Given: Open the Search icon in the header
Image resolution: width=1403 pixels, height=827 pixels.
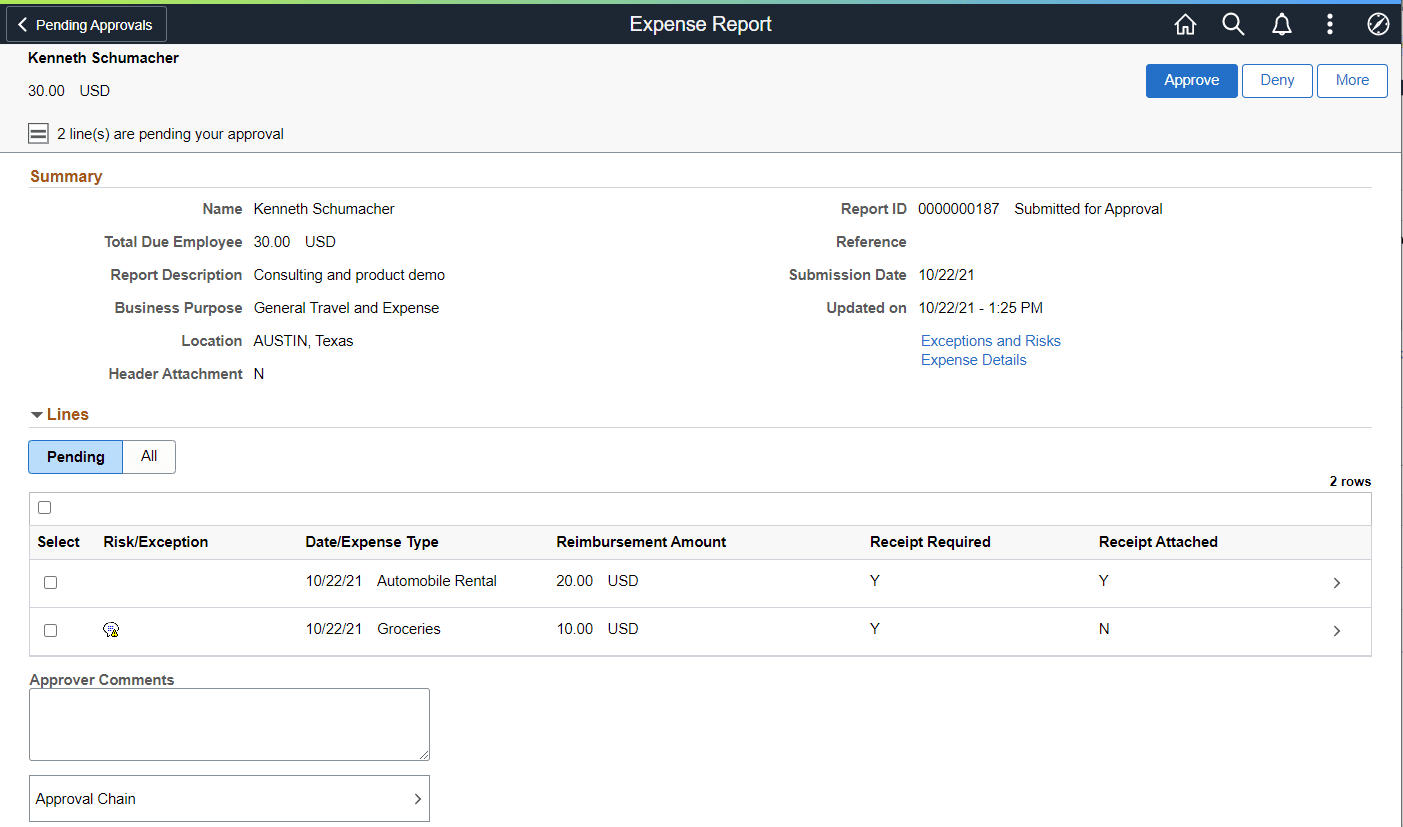Looking at the screenshot, I should pos(1233,24).
